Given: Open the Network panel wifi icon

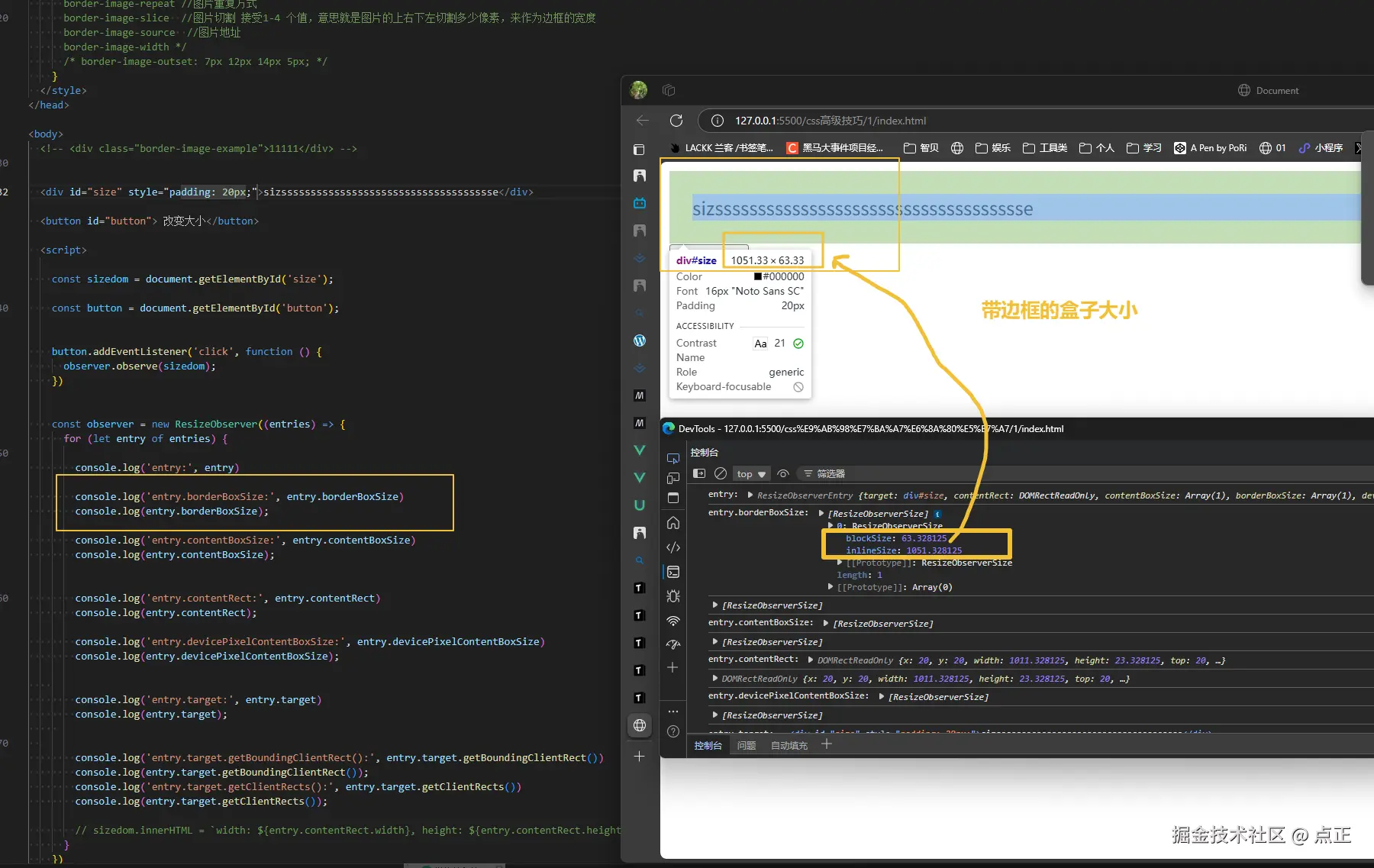Looking at the screenshot, I should 672,621.
